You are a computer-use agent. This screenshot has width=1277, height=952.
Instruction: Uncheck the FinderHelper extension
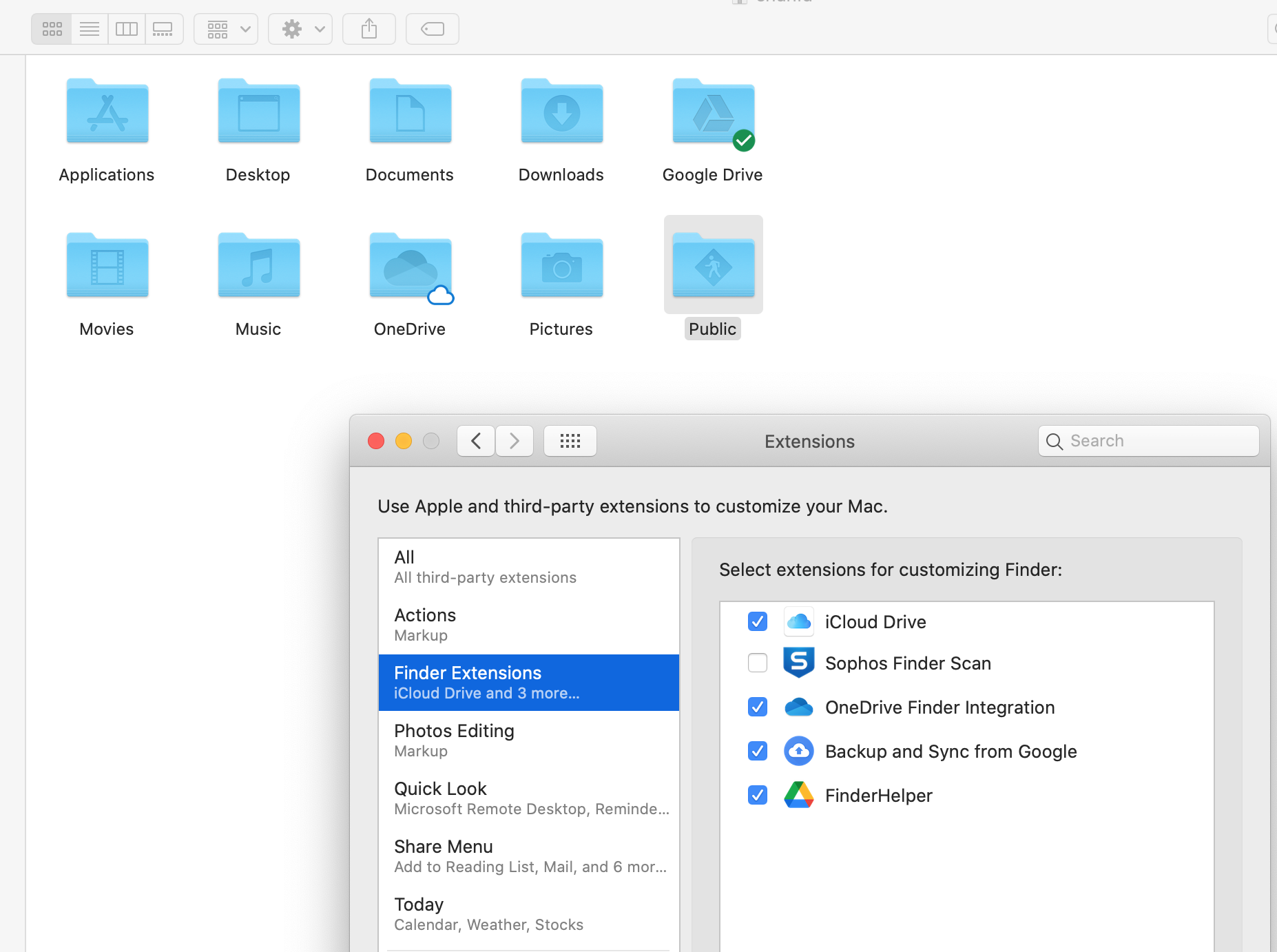758,795
